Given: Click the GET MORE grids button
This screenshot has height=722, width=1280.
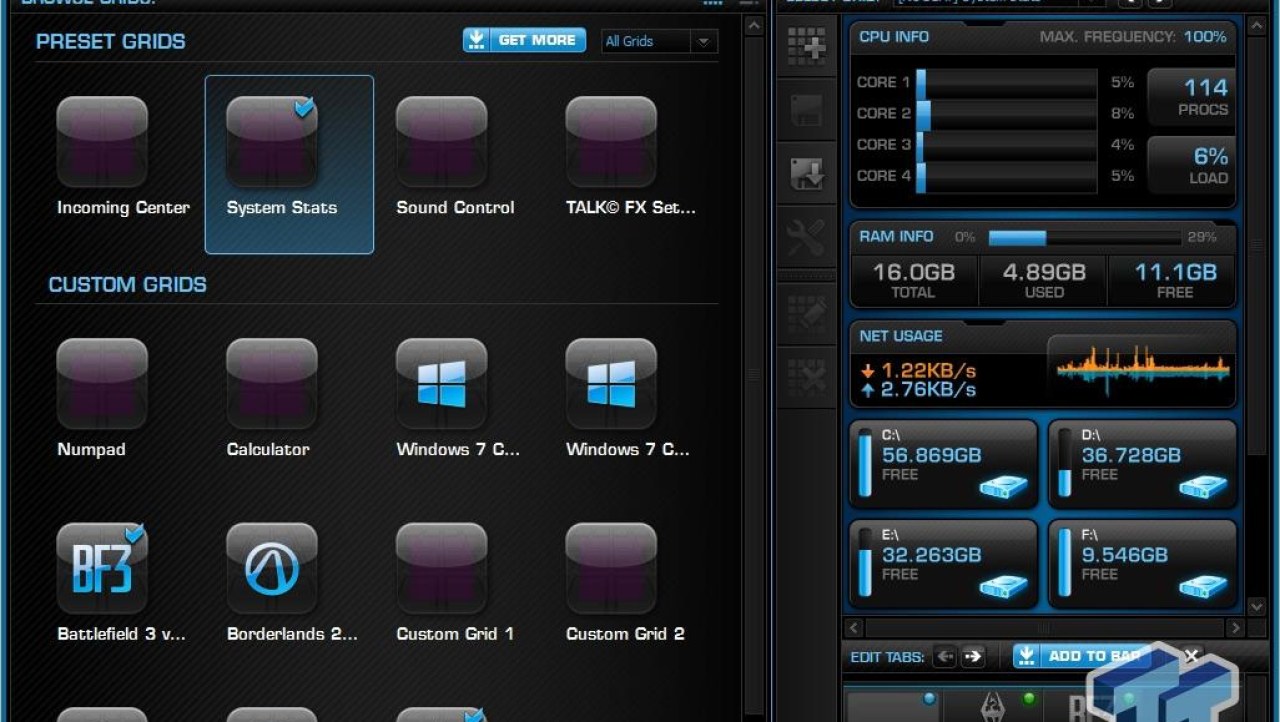Looking at the screenshot, I should [524, 40].
